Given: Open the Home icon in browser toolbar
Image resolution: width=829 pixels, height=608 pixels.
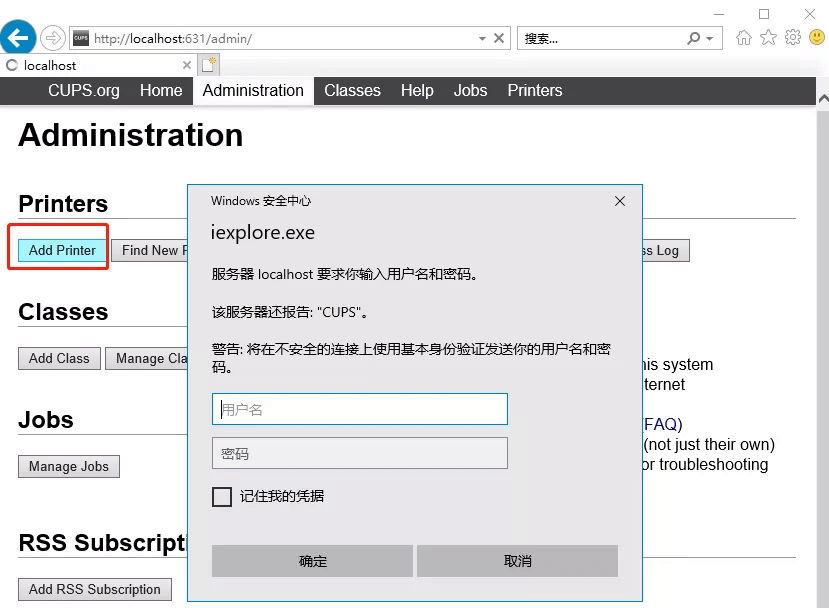Looking at the screenshot, I should click(743, 38).
